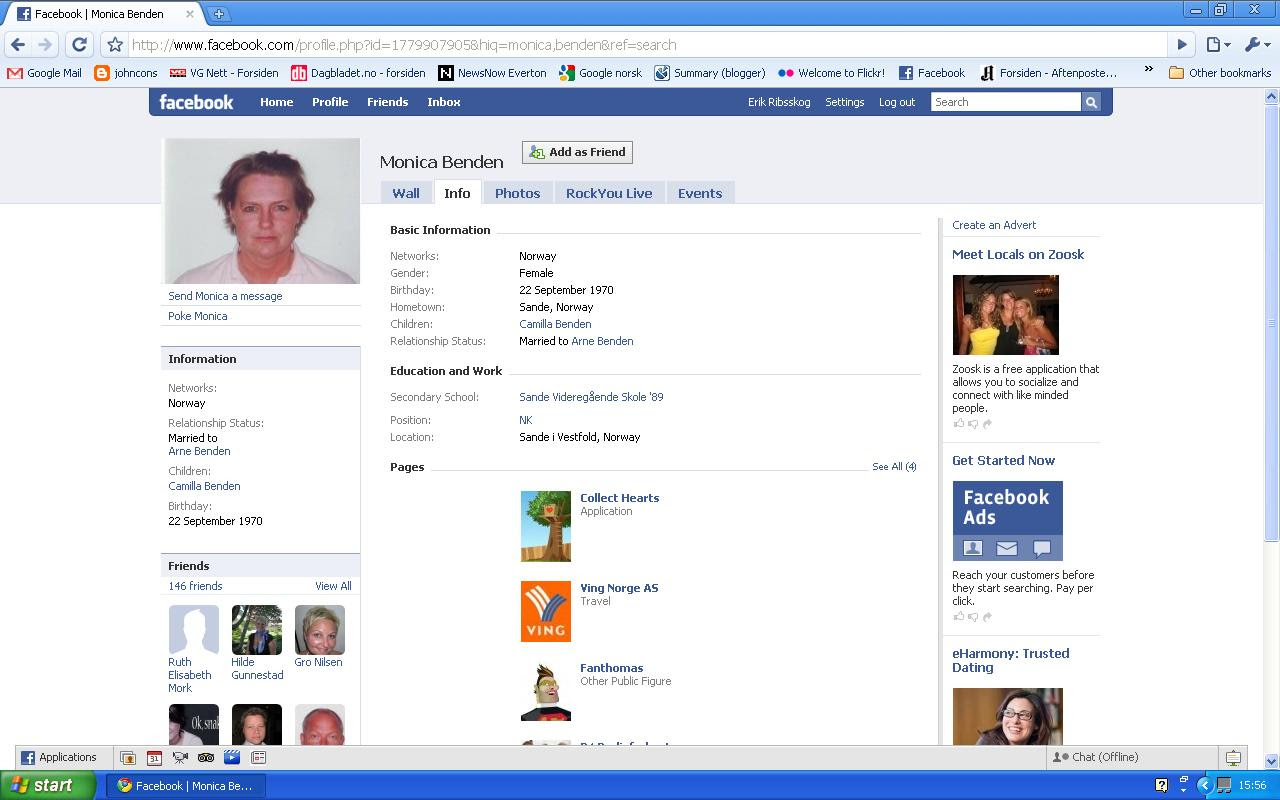This screenshot has height=800, width=1280.
Task: Click the Create an Advert link
Action: coord(994,225)
